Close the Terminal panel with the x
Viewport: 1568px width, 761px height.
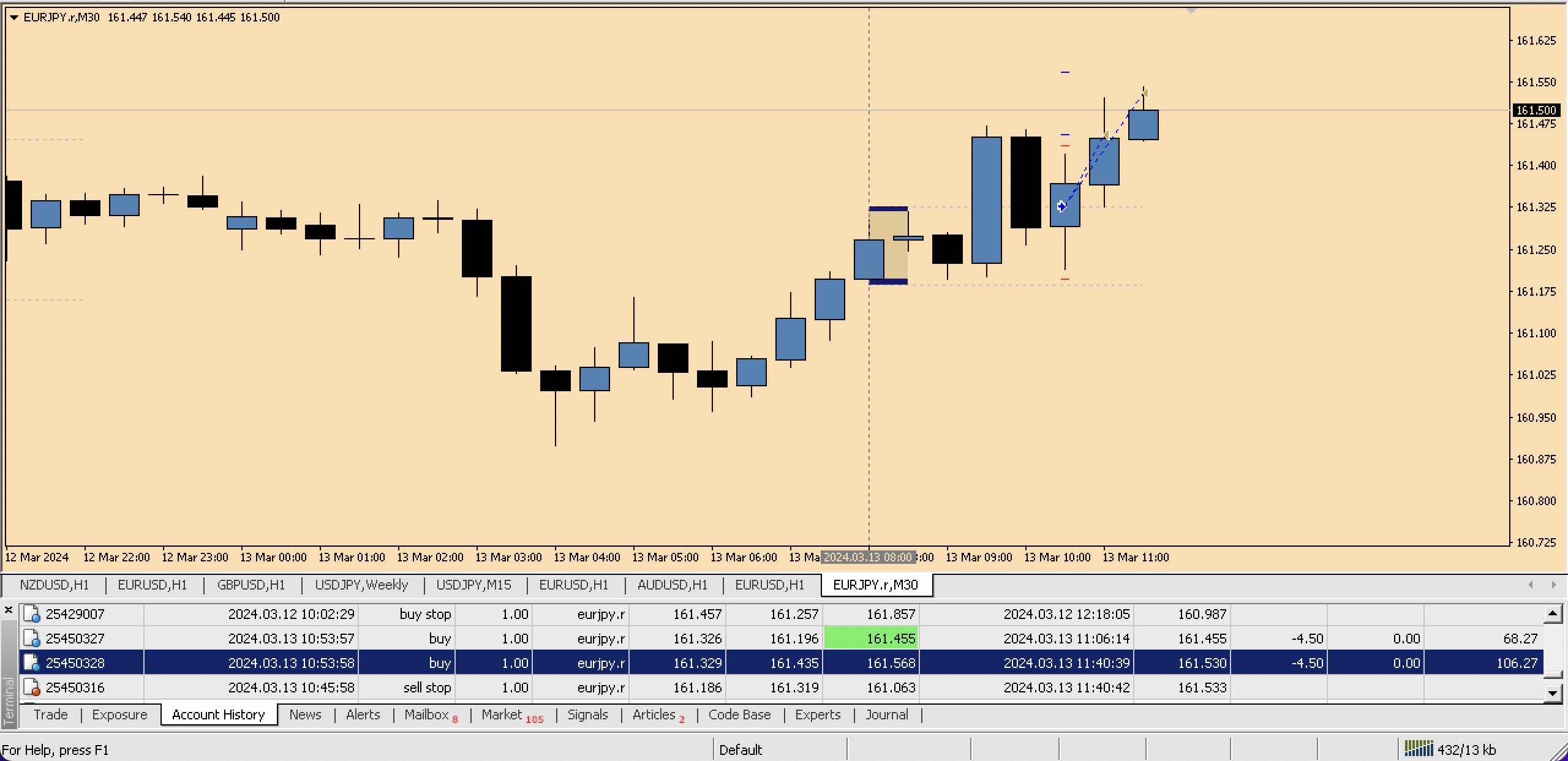[x=9, y=610]
